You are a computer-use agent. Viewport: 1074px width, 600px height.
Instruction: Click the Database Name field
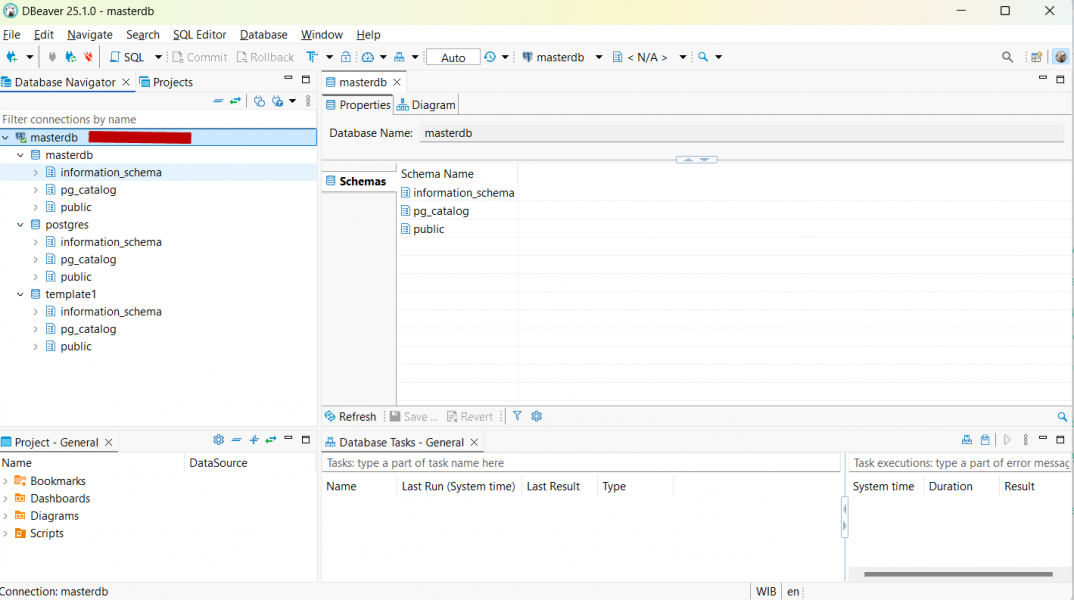742,133
